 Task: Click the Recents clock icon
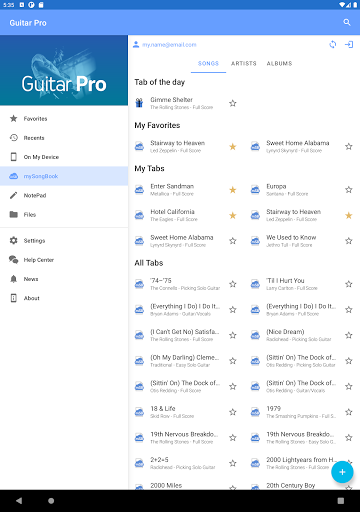point(13,138)
